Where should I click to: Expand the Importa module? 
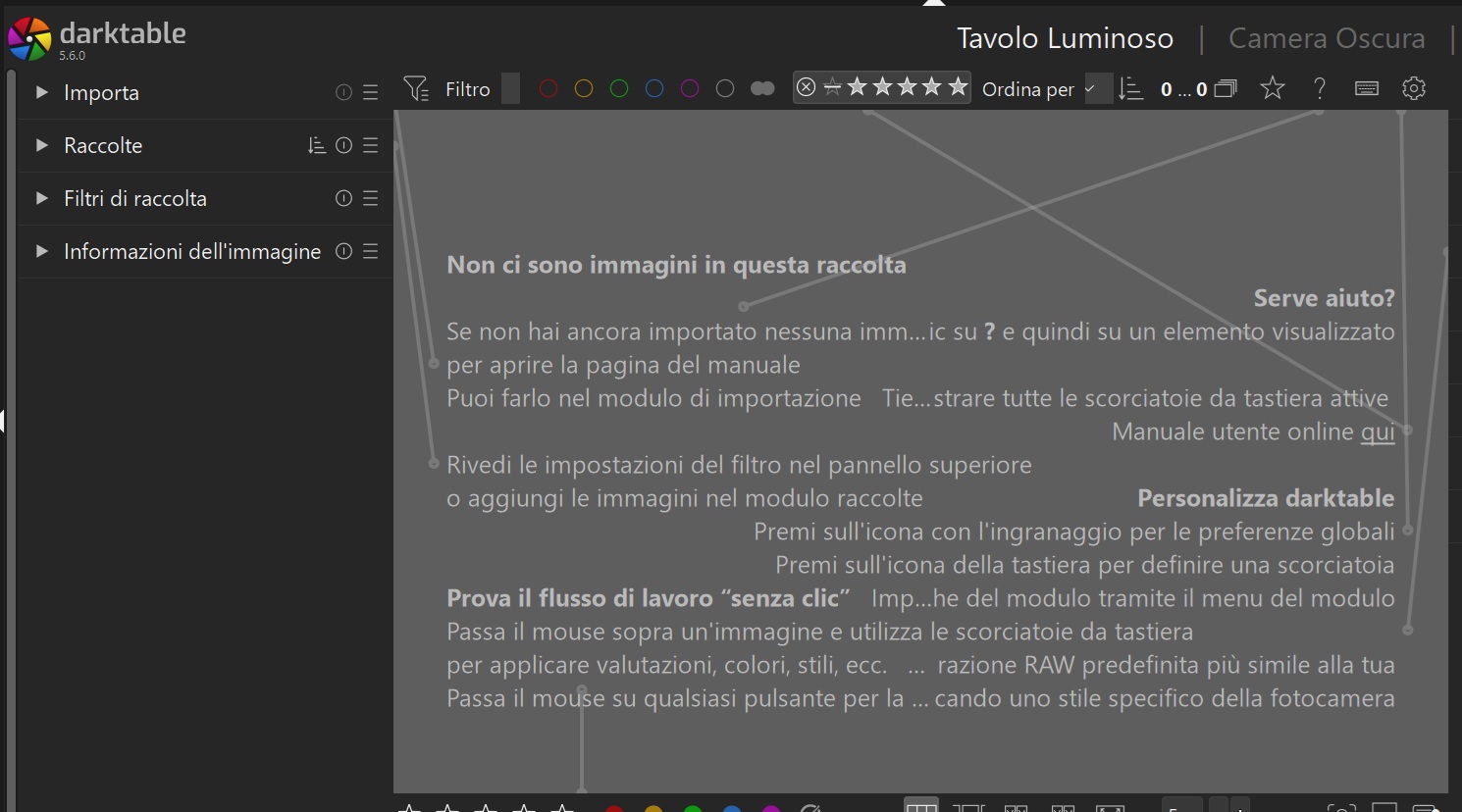coord(41,92)
